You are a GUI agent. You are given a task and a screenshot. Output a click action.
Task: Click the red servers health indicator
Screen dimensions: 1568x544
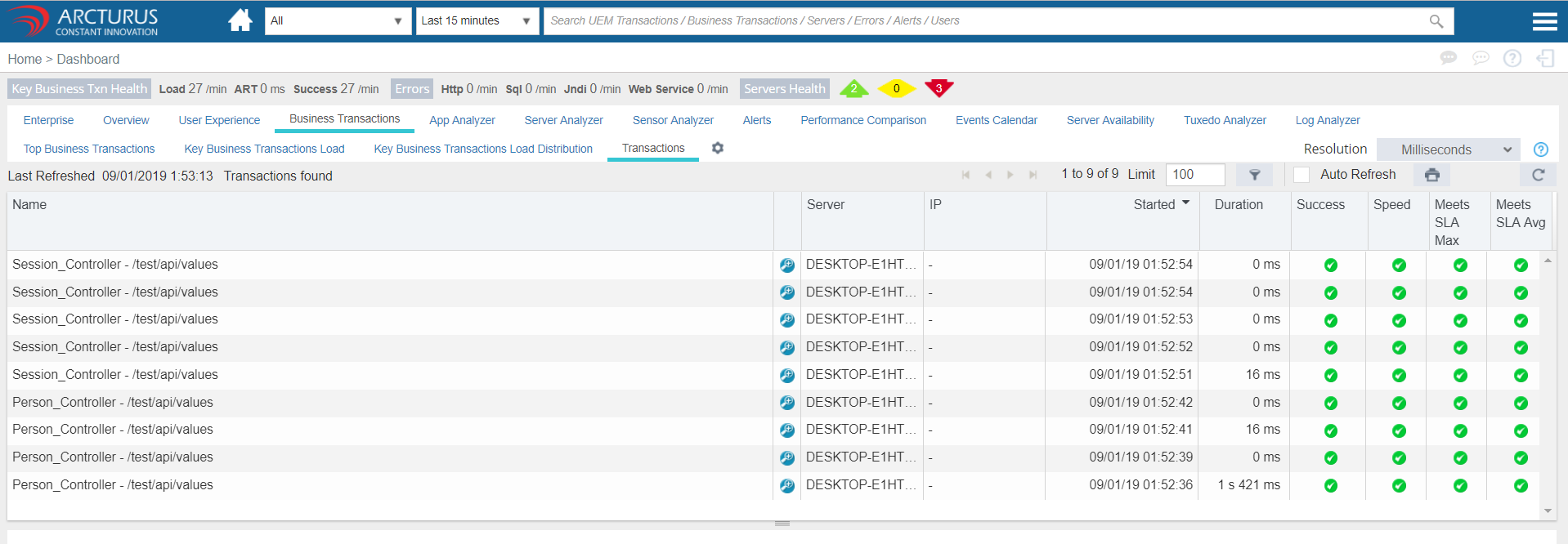click(x=939, y=88)
